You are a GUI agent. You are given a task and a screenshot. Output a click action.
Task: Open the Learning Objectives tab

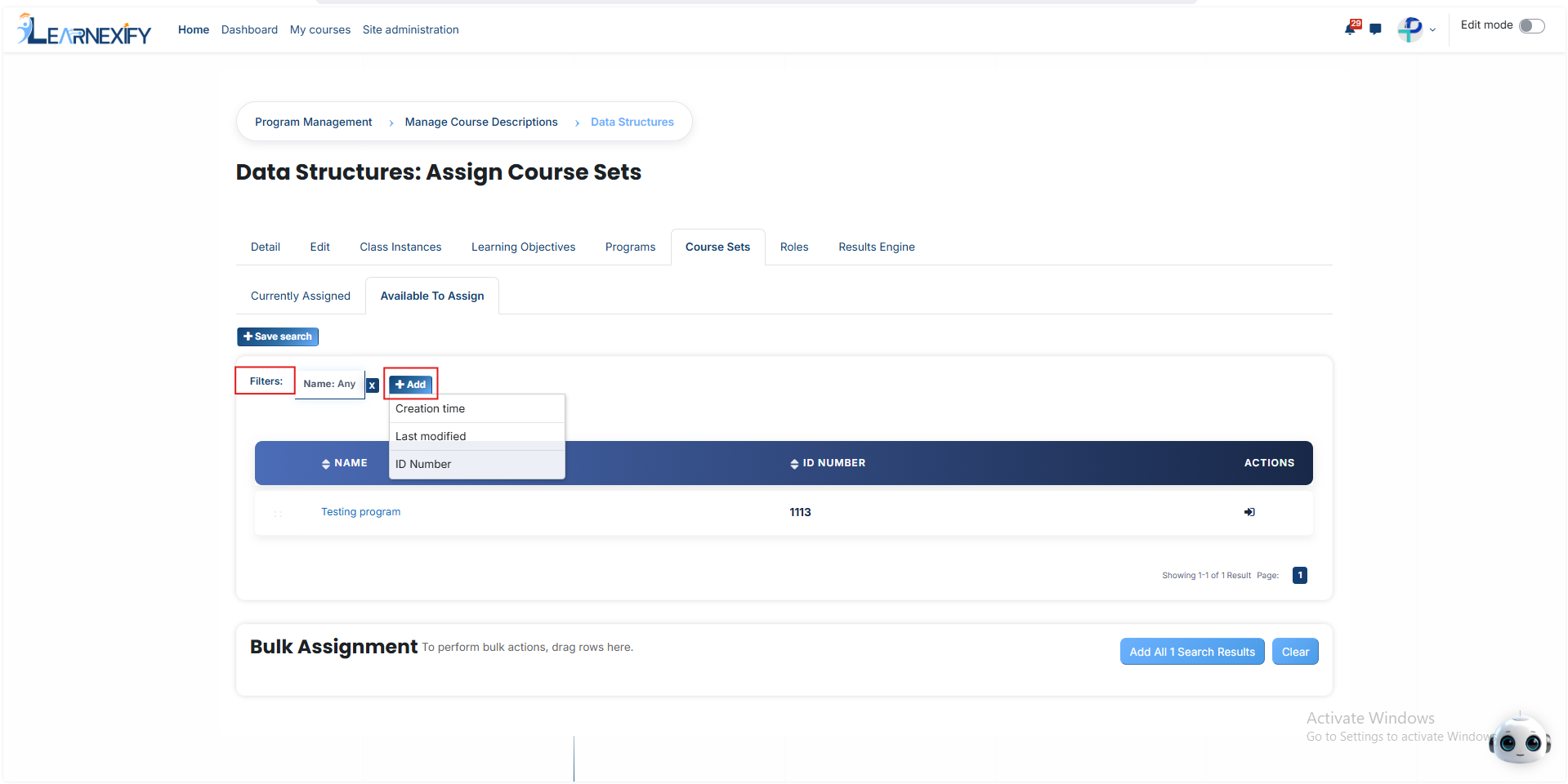524,247
